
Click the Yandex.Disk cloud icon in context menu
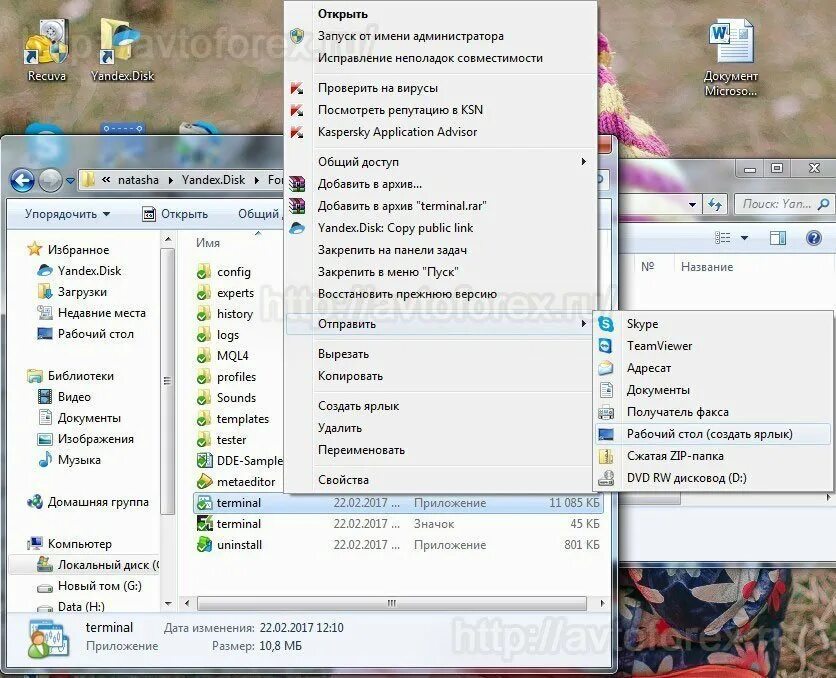coord(297,228)
